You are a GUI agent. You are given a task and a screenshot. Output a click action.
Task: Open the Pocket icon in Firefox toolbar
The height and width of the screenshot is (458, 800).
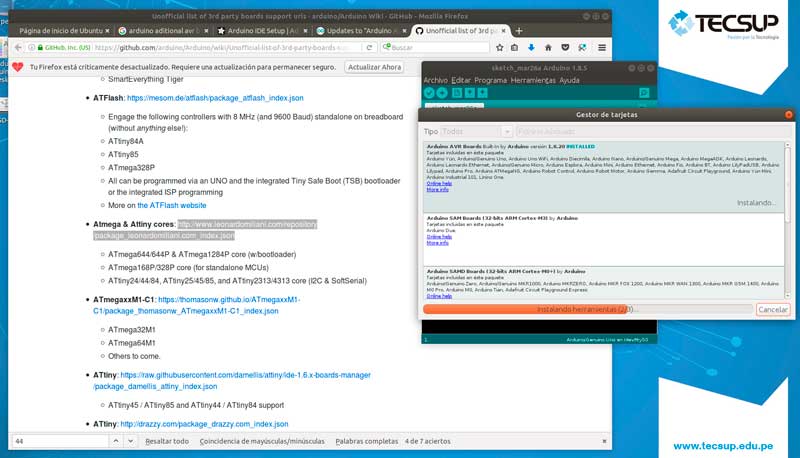point(565,47)
